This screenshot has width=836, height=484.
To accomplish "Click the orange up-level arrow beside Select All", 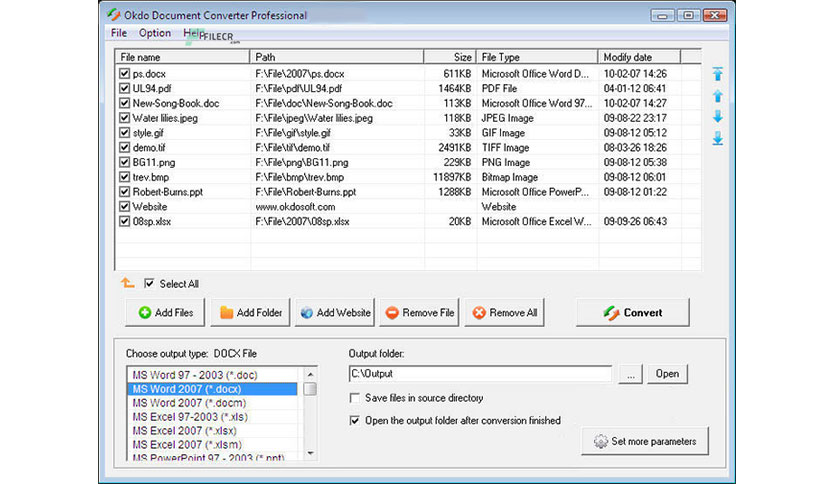I will [127, 283].
